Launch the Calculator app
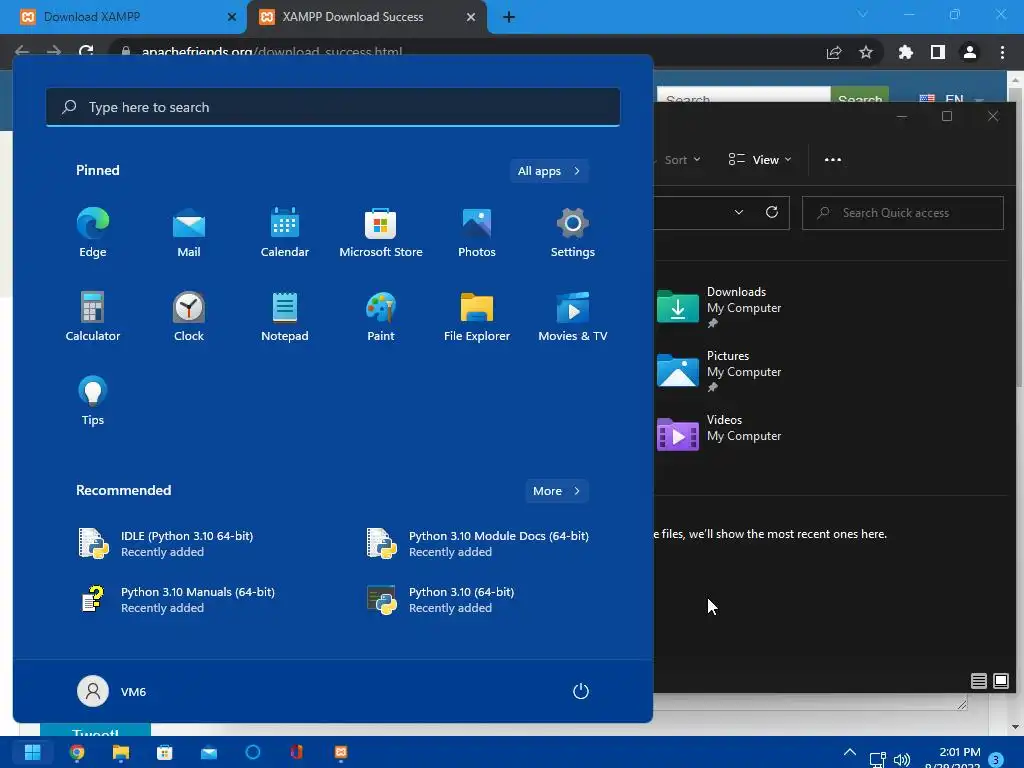Screen dimensions: 1024x768 click(x=93, y=317)
